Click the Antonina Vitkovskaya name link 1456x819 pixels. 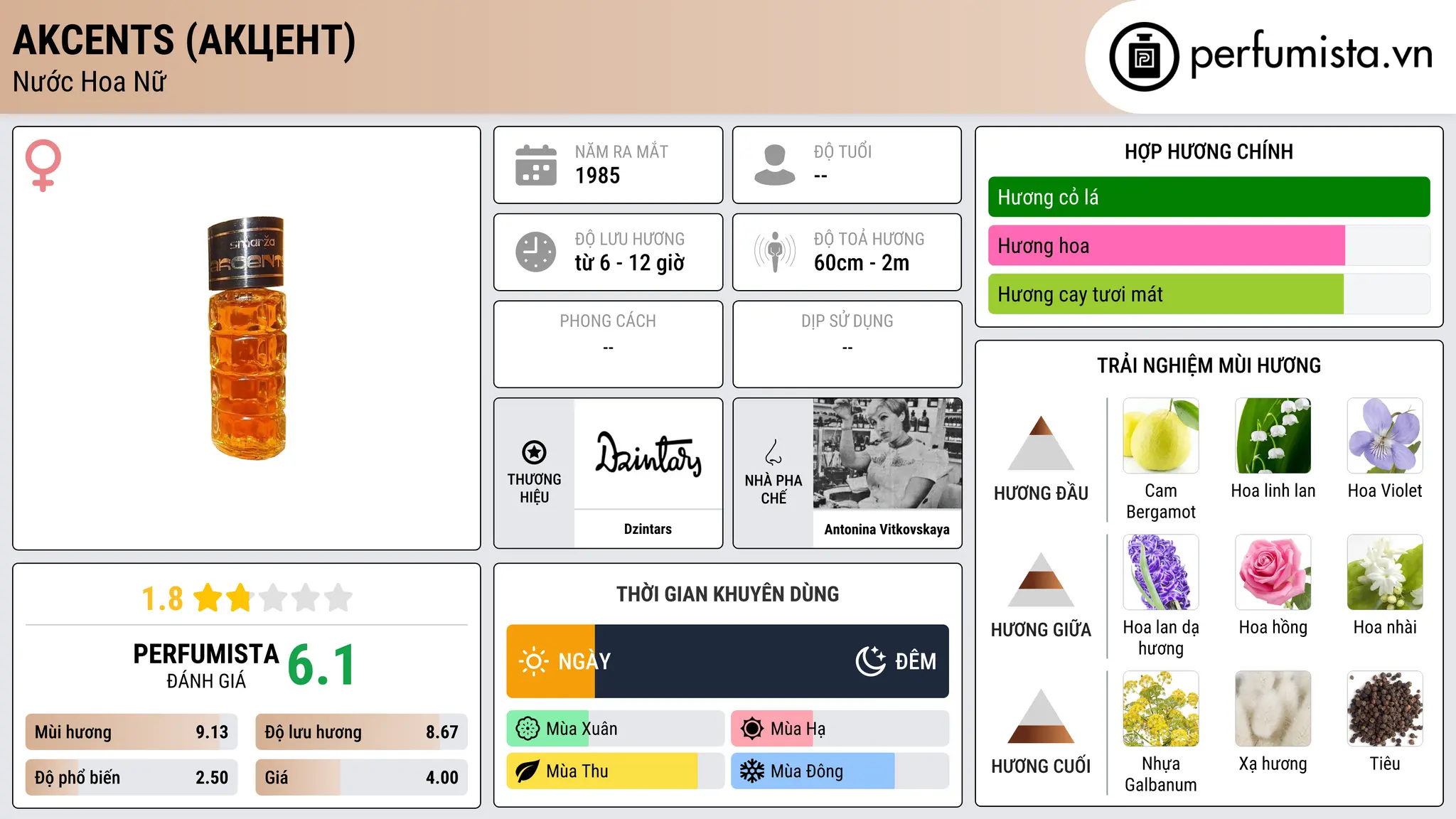887,529
